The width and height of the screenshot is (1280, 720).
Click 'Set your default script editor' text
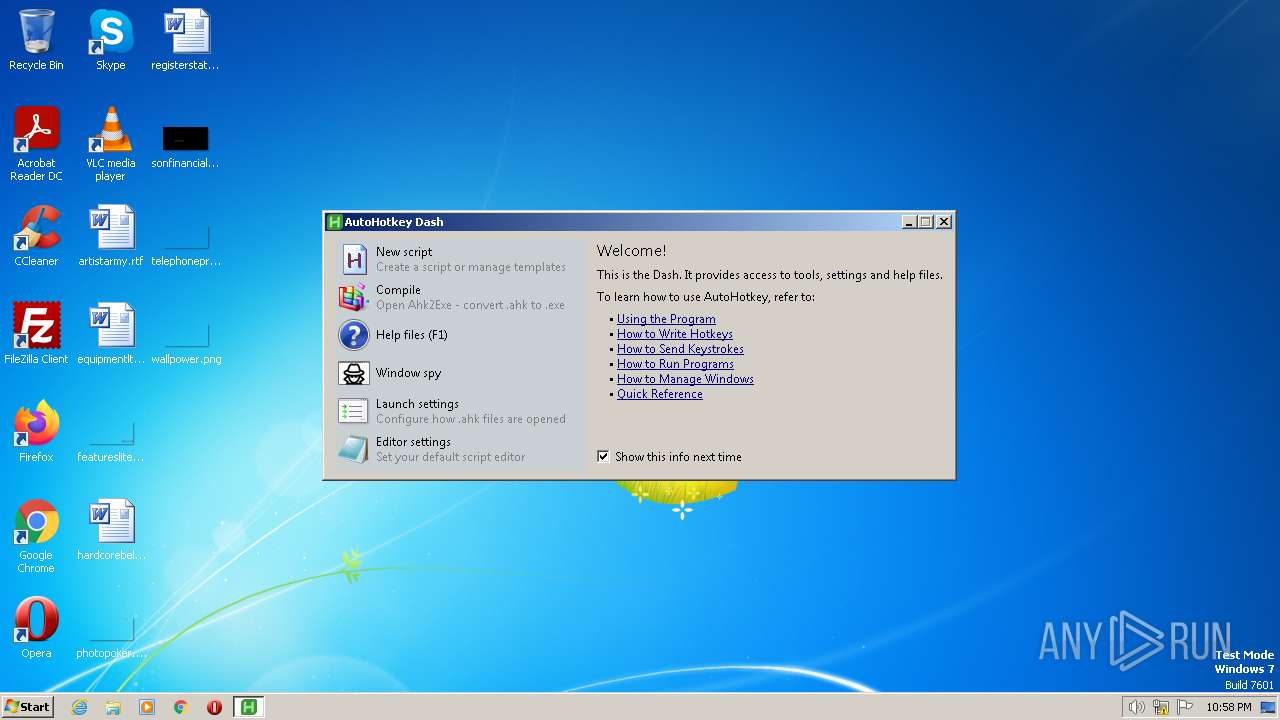pyautogui.click(x=450, y=457)
